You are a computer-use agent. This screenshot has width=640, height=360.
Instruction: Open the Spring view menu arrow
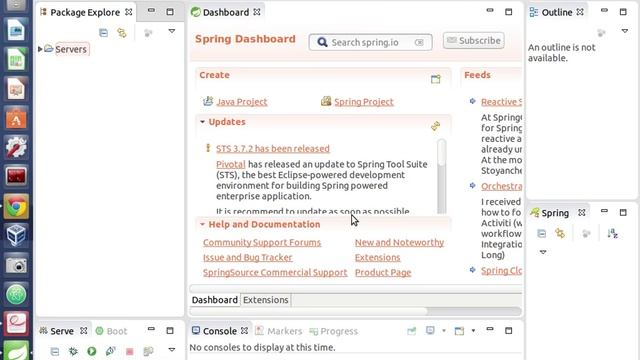pos(543,252)
